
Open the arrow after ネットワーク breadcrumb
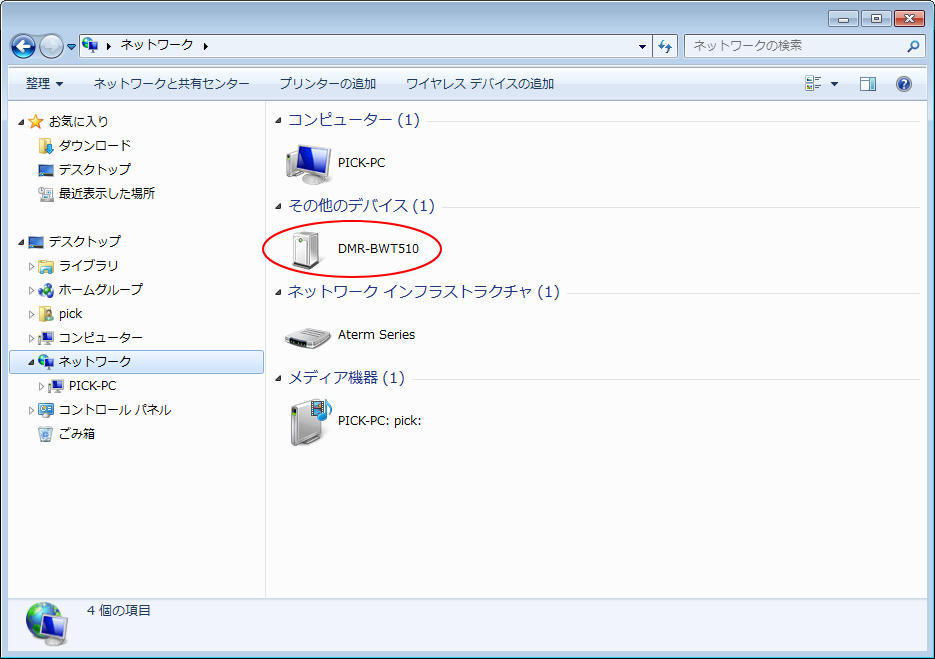point(206,46)
